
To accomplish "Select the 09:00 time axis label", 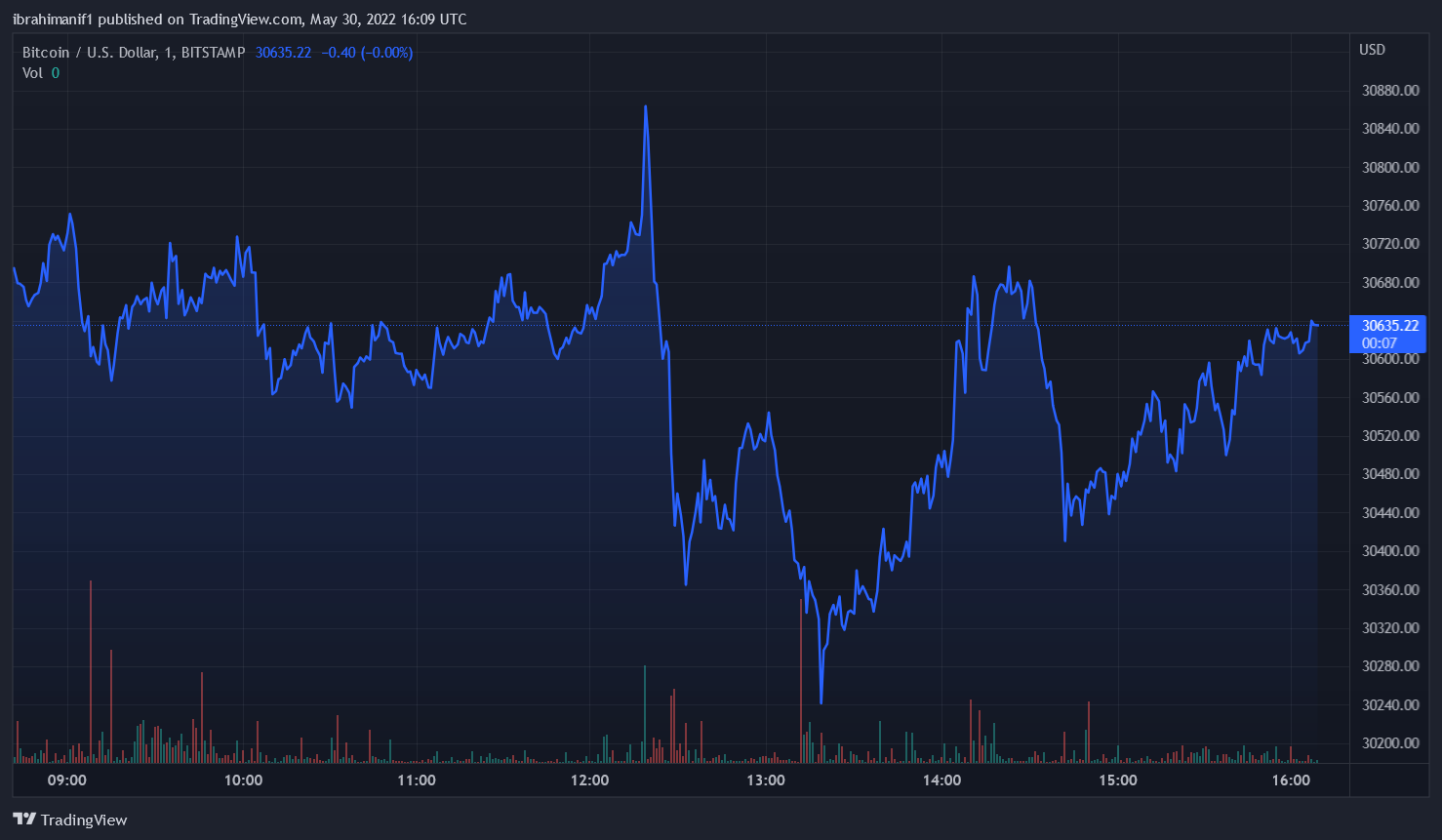I will point(66,780).
